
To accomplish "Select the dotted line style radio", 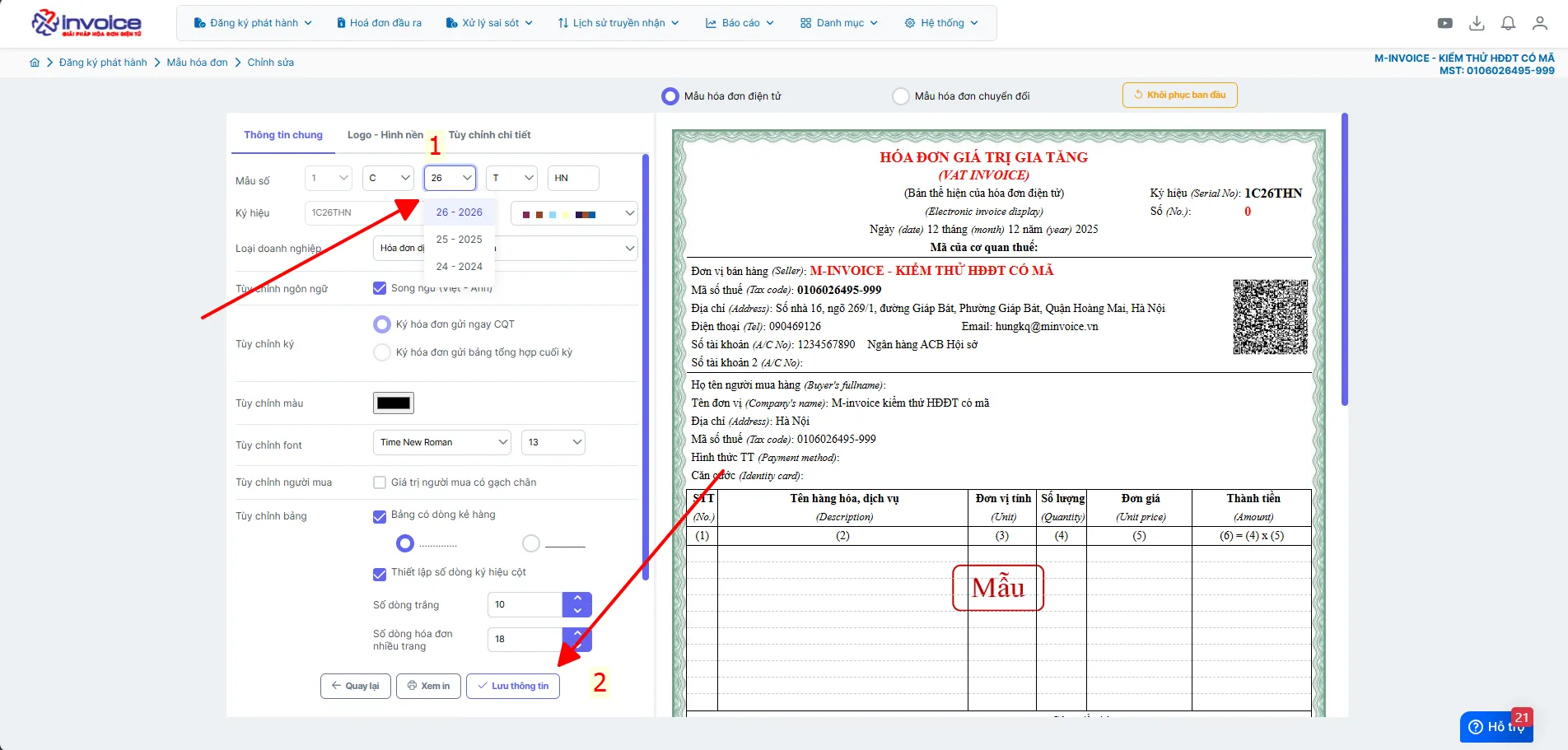I will pyautogui.click(x=404, y=543).
